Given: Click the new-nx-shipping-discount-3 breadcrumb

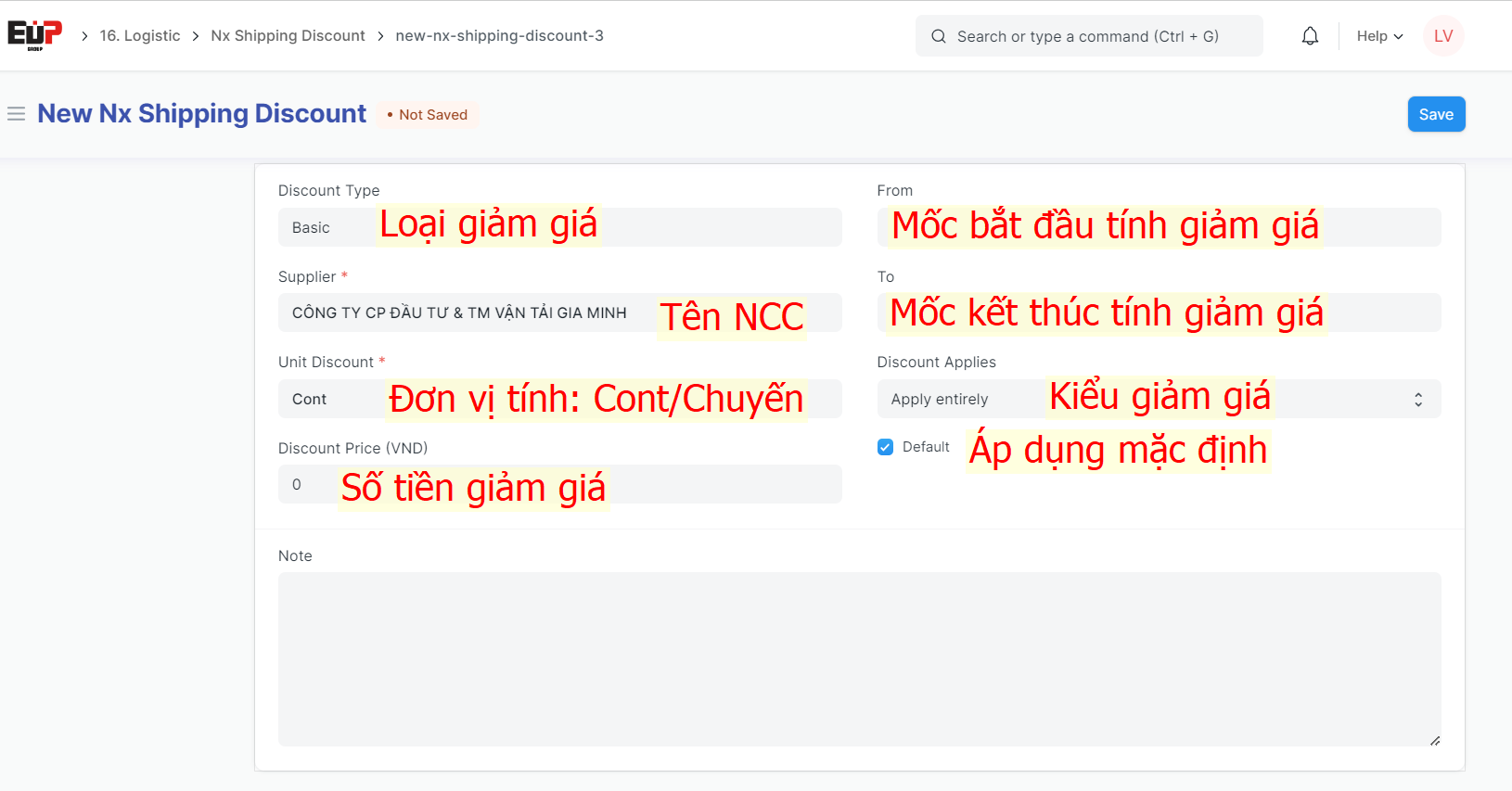Looking at the screenshot, I should (x=499, y=36).
